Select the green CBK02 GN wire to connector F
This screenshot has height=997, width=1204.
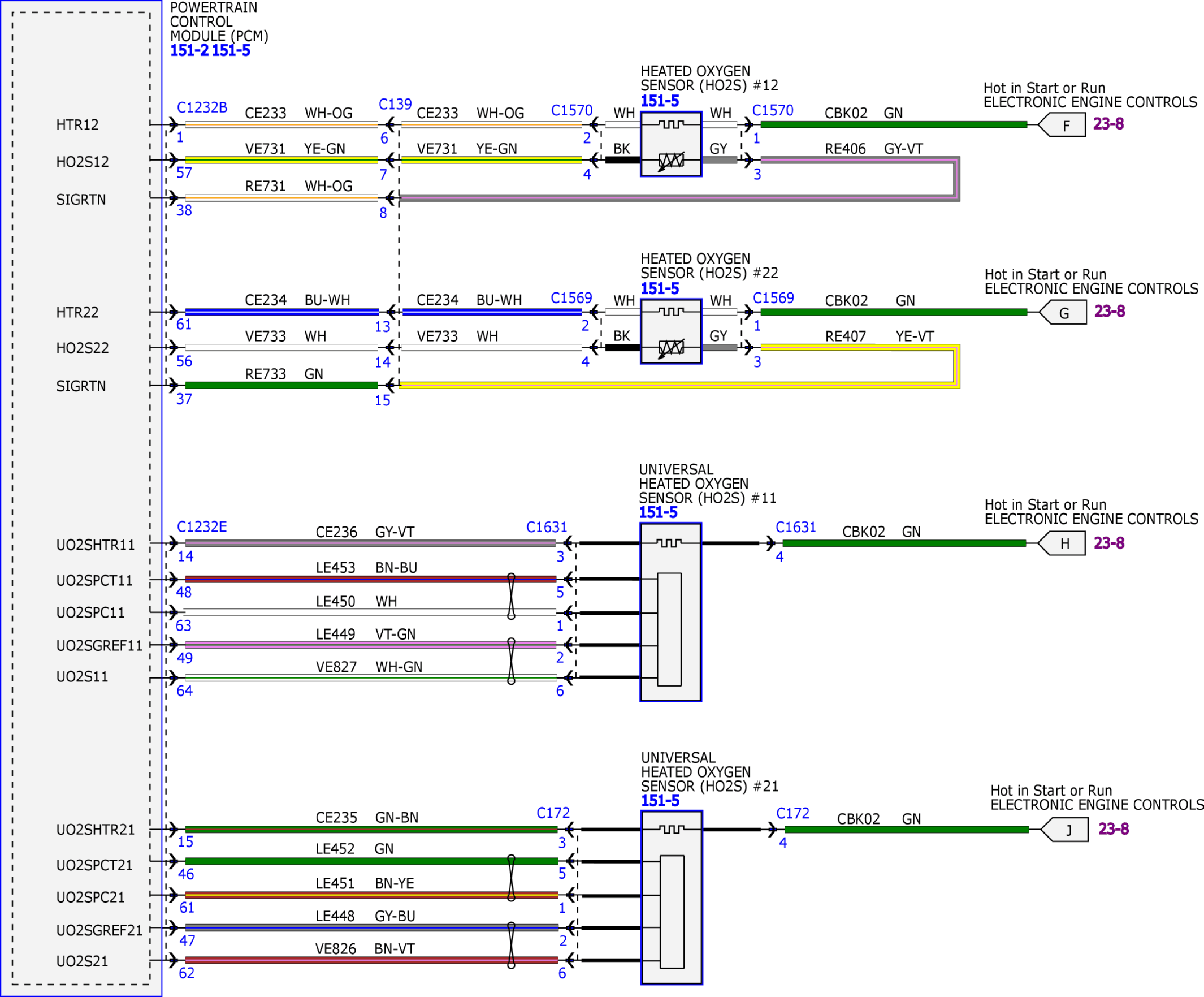point(893,124)
